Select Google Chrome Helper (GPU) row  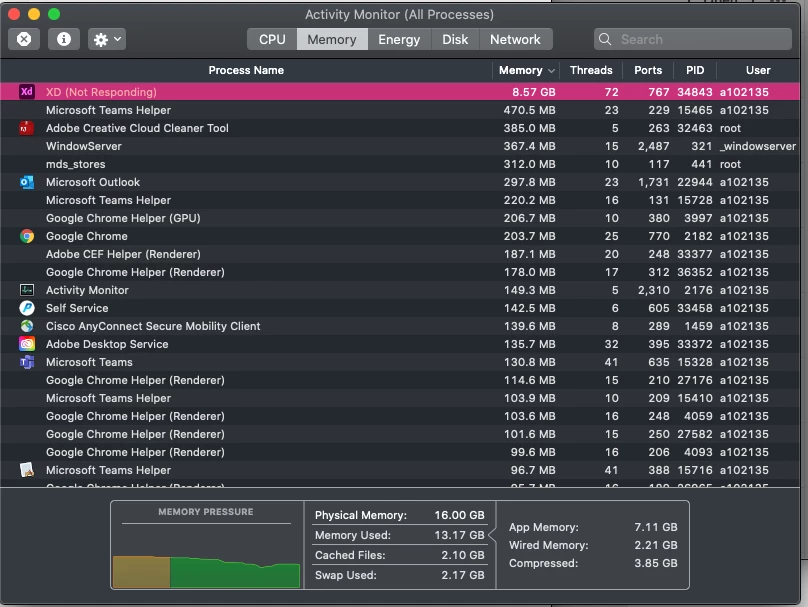click(400, 218)
